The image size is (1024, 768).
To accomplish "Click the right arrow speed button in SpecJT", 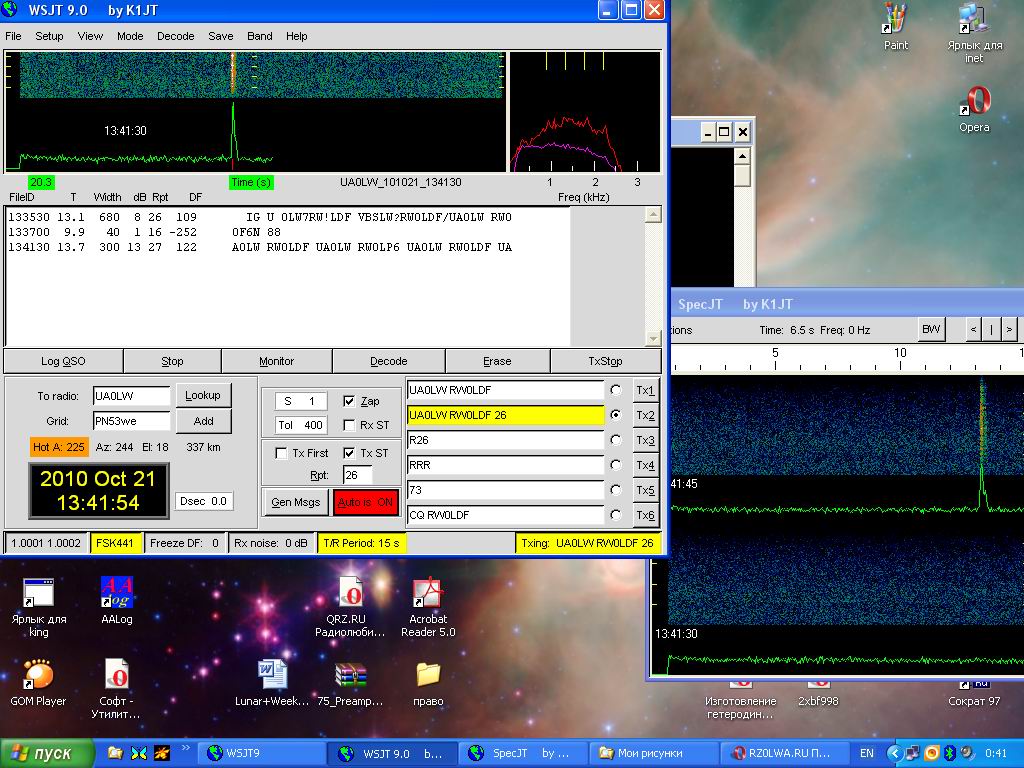I will (x=1009, y=330).
